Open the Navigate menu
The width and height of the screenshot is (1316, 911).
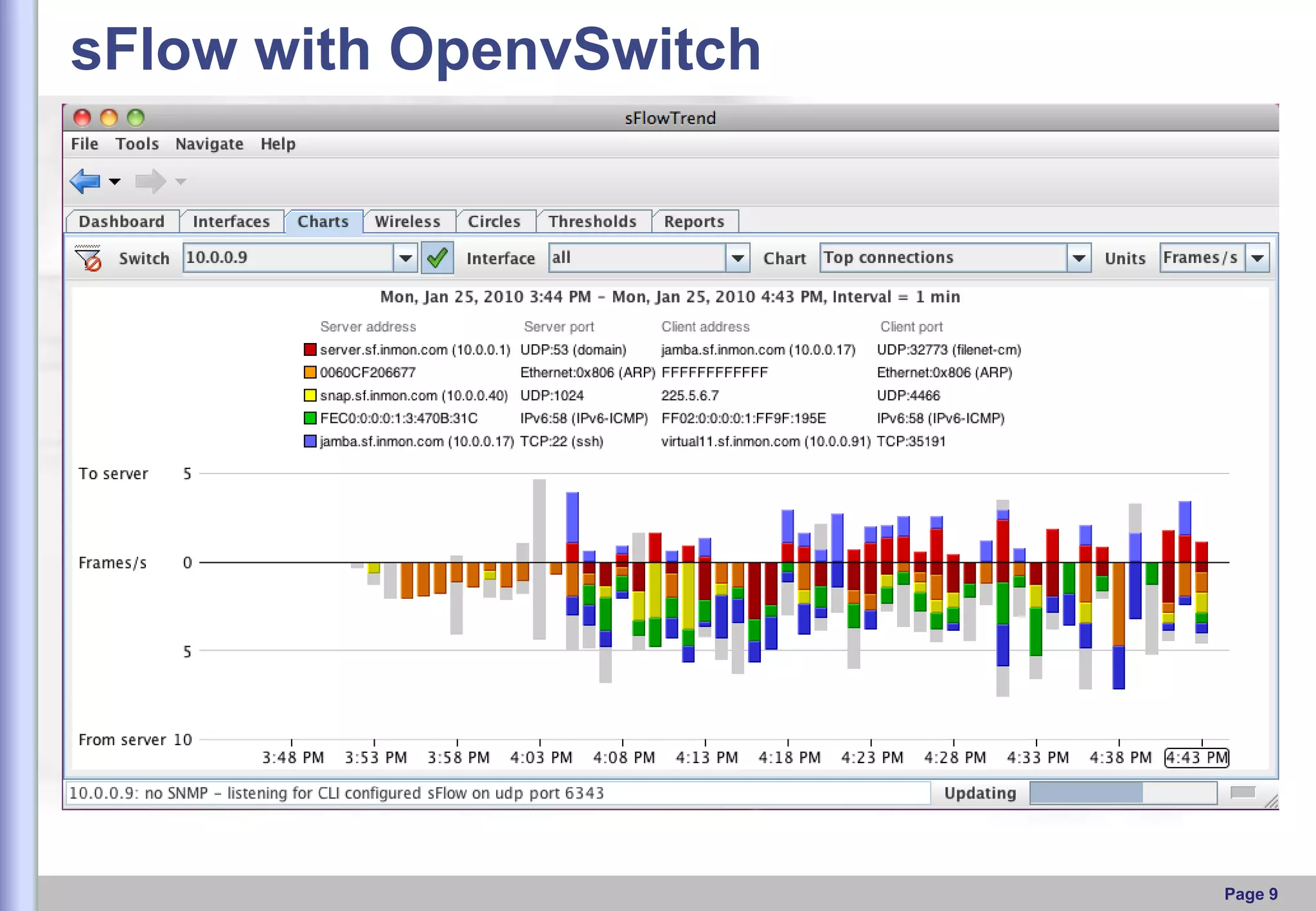[209, 144]
